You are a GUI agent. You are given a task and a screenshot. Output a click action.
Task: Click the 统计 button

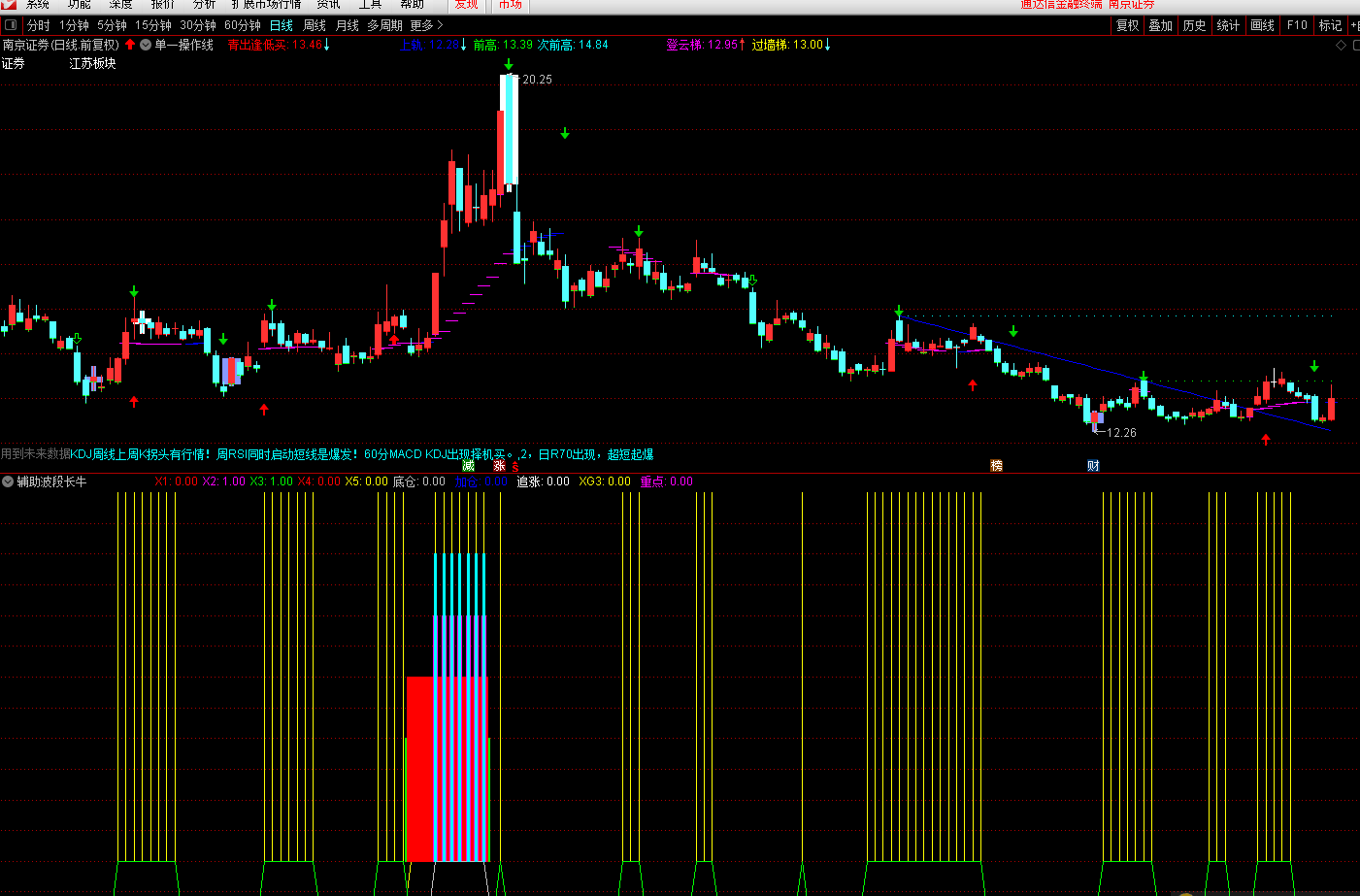coord(1228,25)
